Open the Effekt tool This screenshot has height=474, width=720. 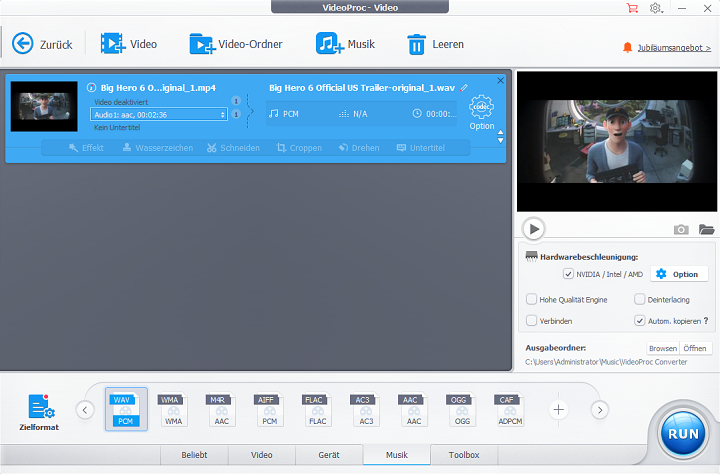point(86,148)
